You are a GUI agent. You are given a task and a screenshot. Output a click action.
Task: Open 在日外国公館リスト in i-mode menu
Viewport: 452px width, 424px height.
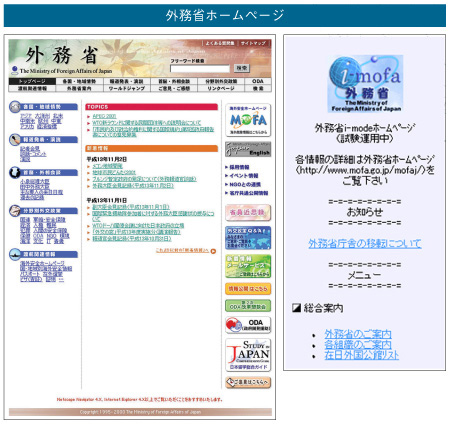coord(362,355)
